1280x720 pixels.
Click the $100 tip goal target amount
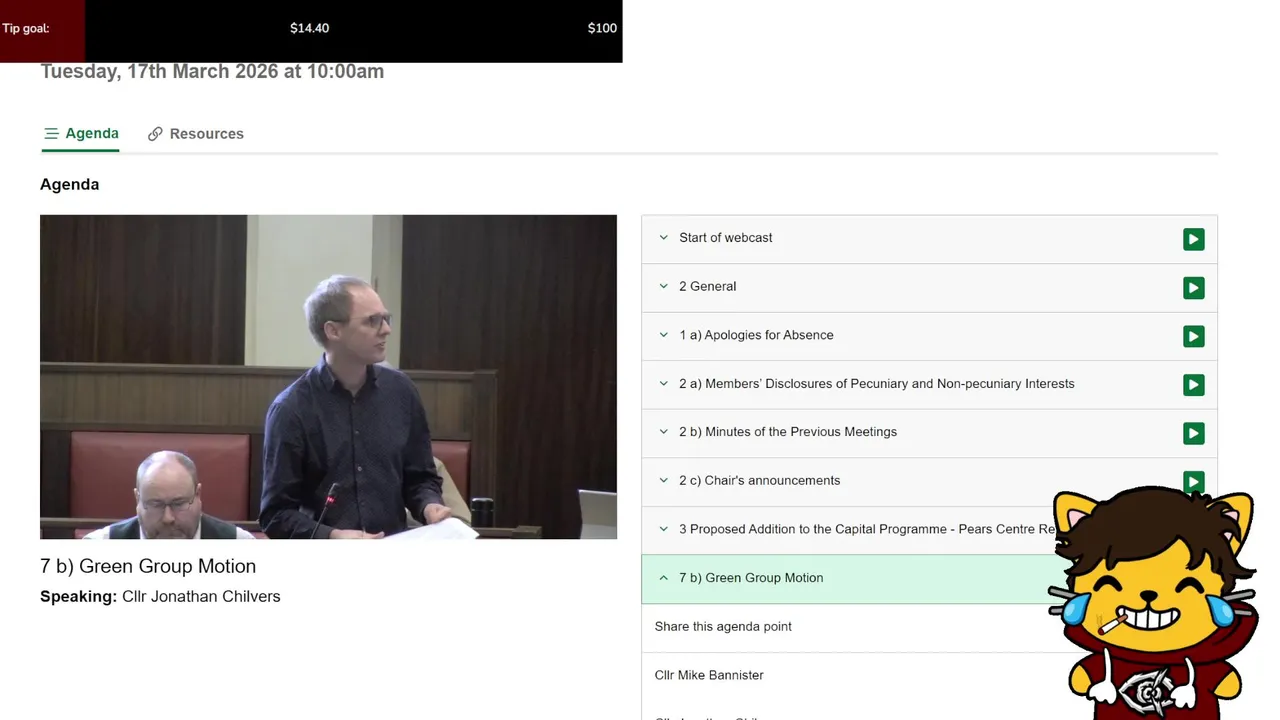602,28
